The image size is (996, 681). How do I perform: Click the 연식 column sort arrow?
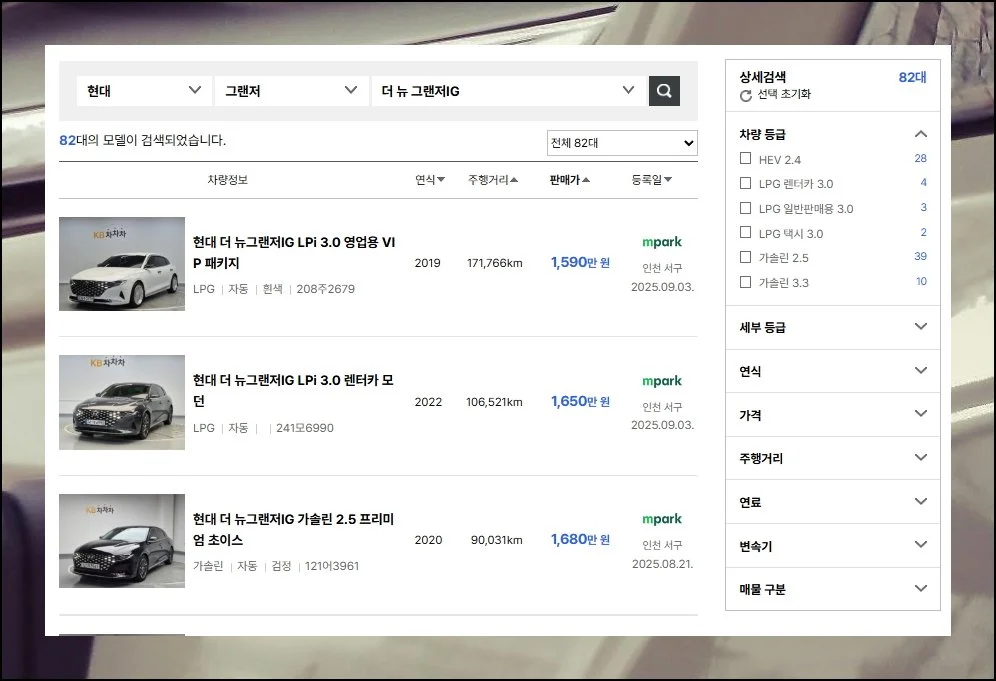click(441, 179)
